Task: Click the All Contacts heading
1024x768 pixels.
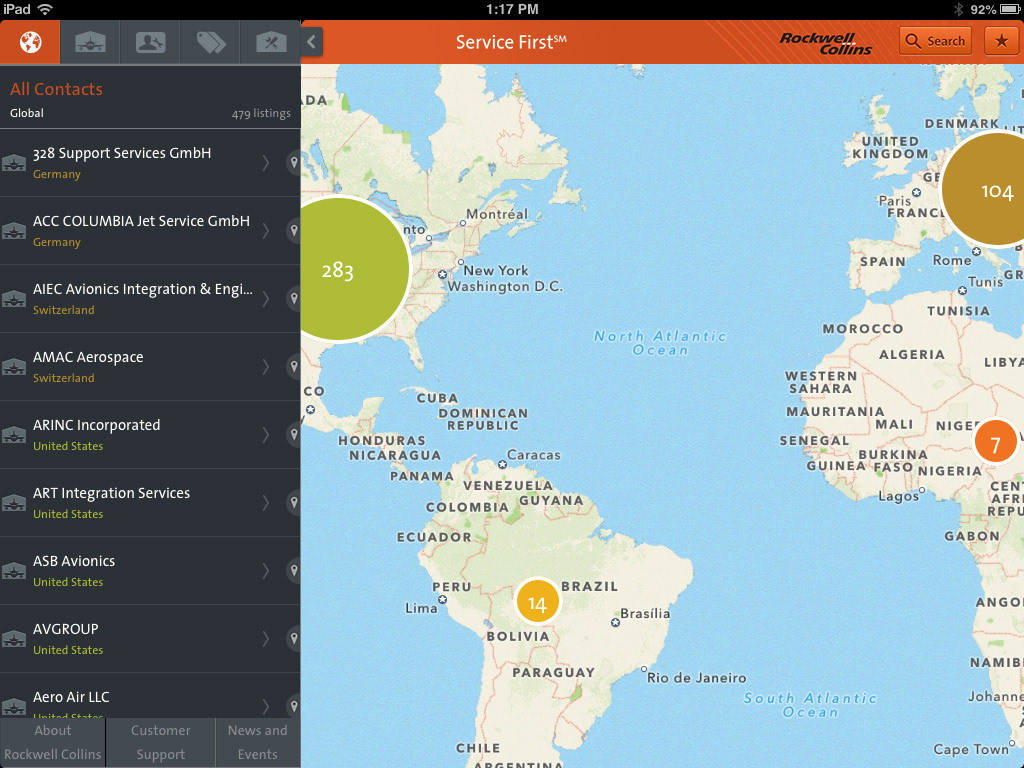Action: (x=56, y=89)
